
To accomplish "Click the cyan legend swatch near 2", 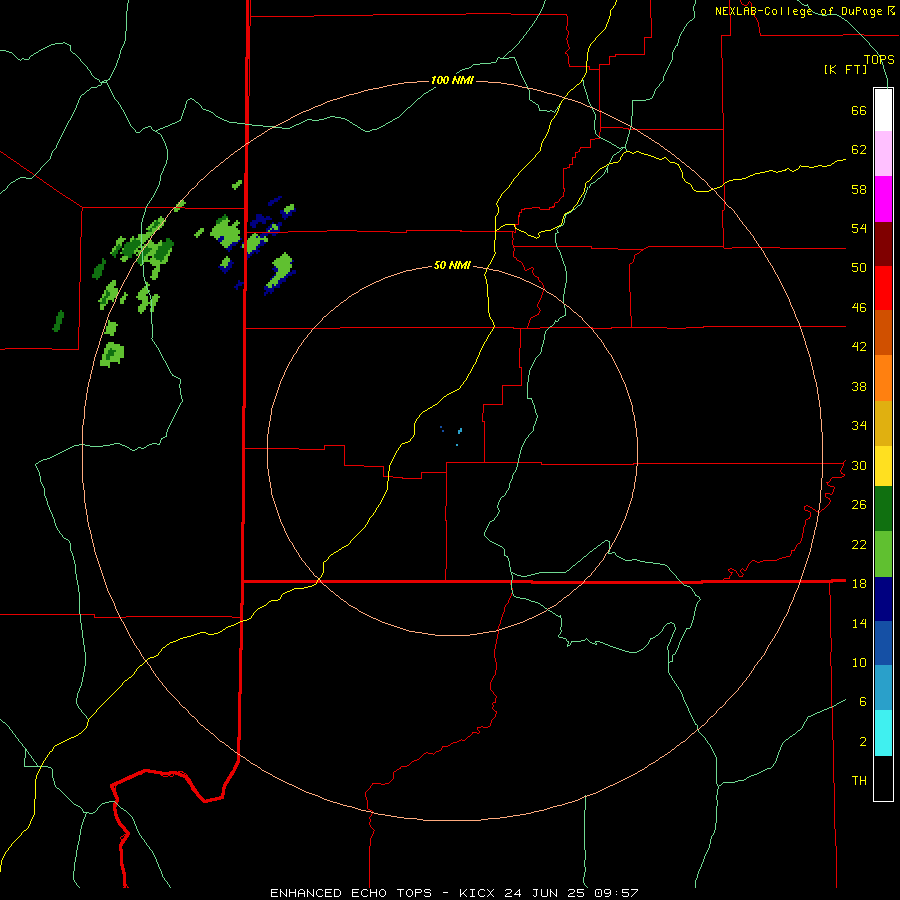I will click(883, 733).
